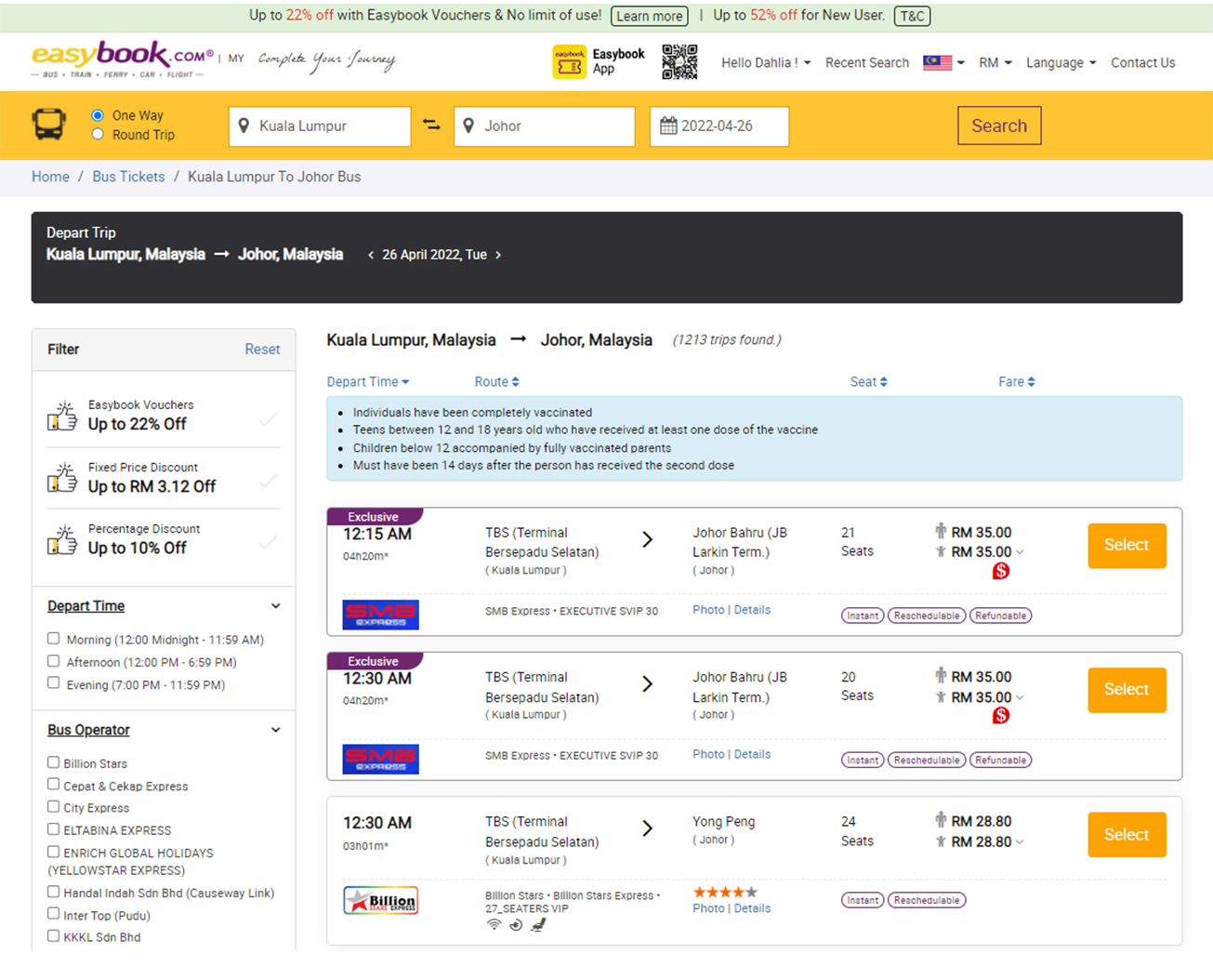Image resolution: width=1213 pixels, height=980 pixels.
Task: Click the 2022-04-26 date field
Action: click(719, 126)
